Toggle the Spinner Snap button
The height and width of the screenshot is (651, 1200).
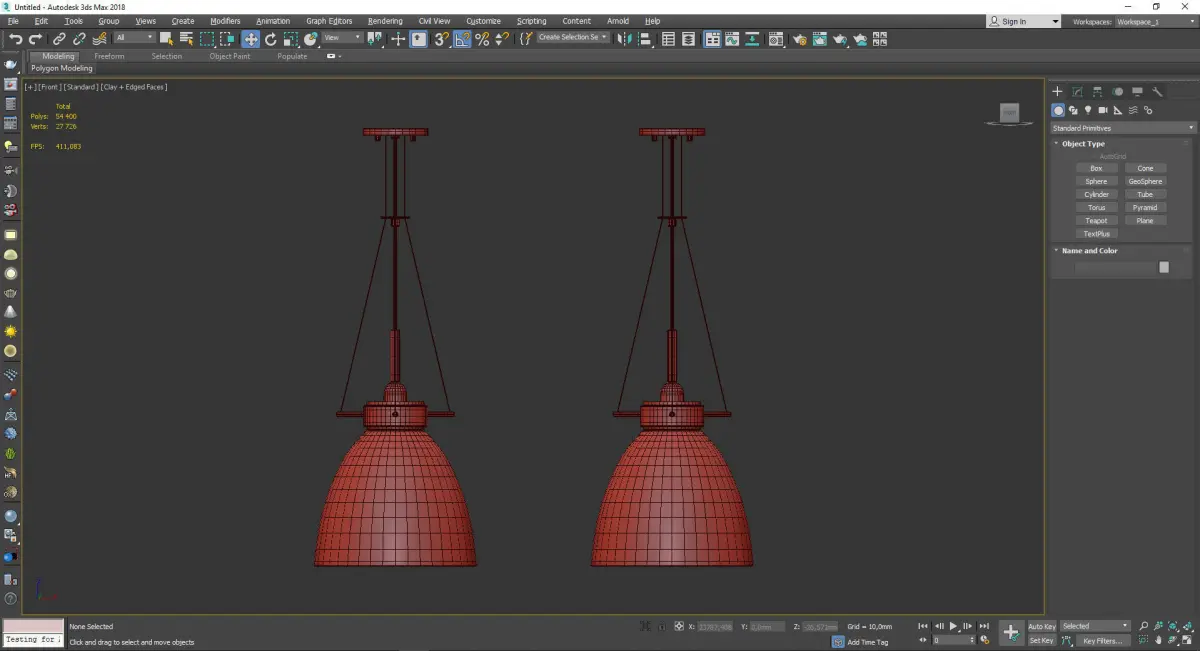pos(502,39)
